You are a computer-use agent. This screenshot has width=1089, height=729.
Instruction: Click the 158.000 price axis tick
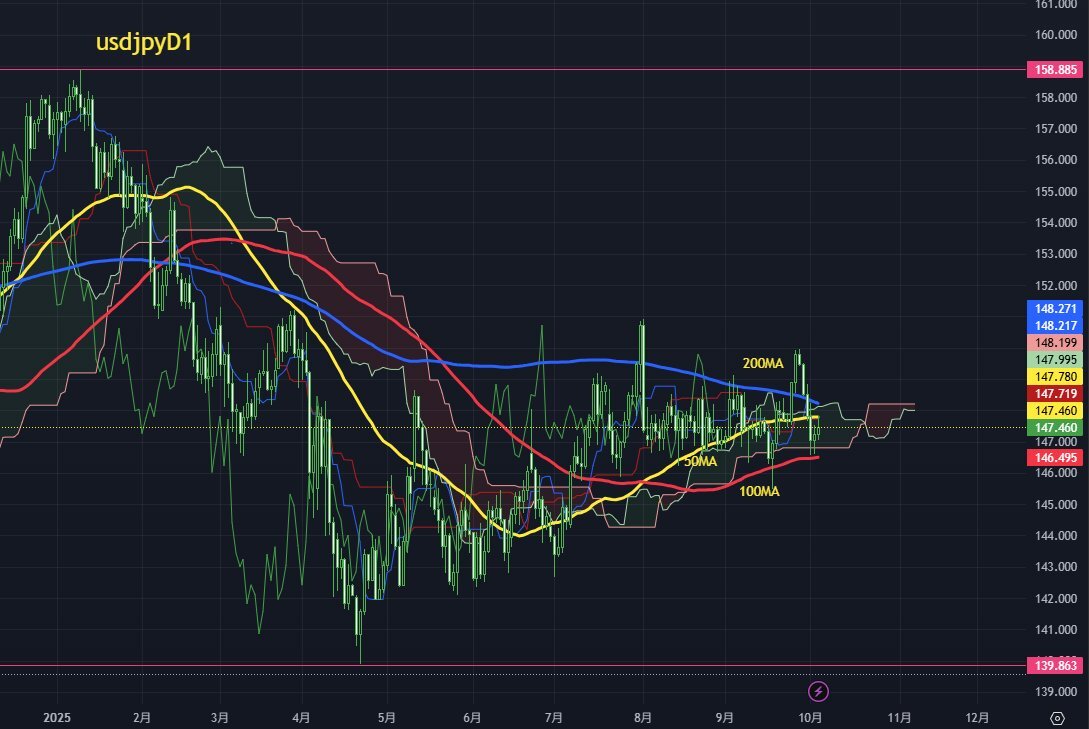(x=1056, y=98)
